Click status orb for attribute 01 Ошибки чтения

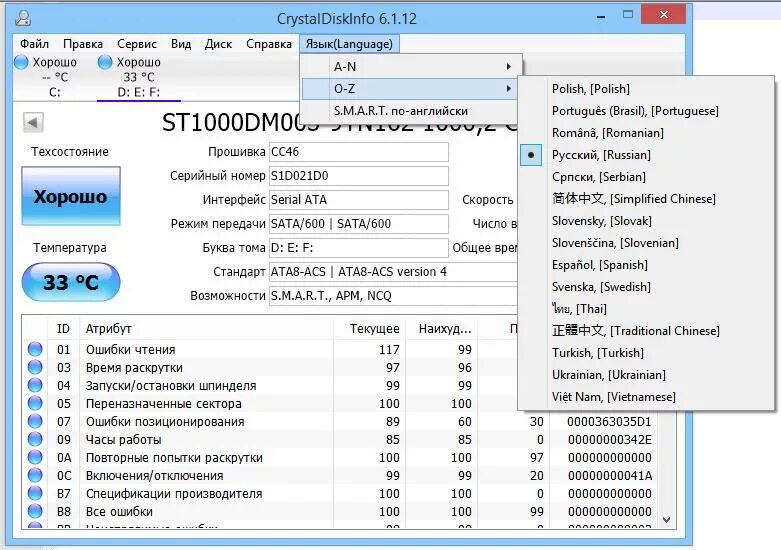[35, 349]
